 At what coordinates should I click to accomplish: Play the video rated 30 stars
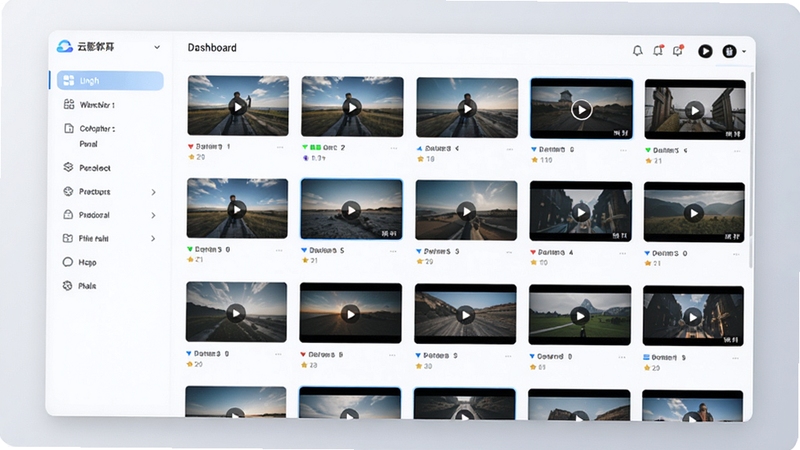click(465, 315)
